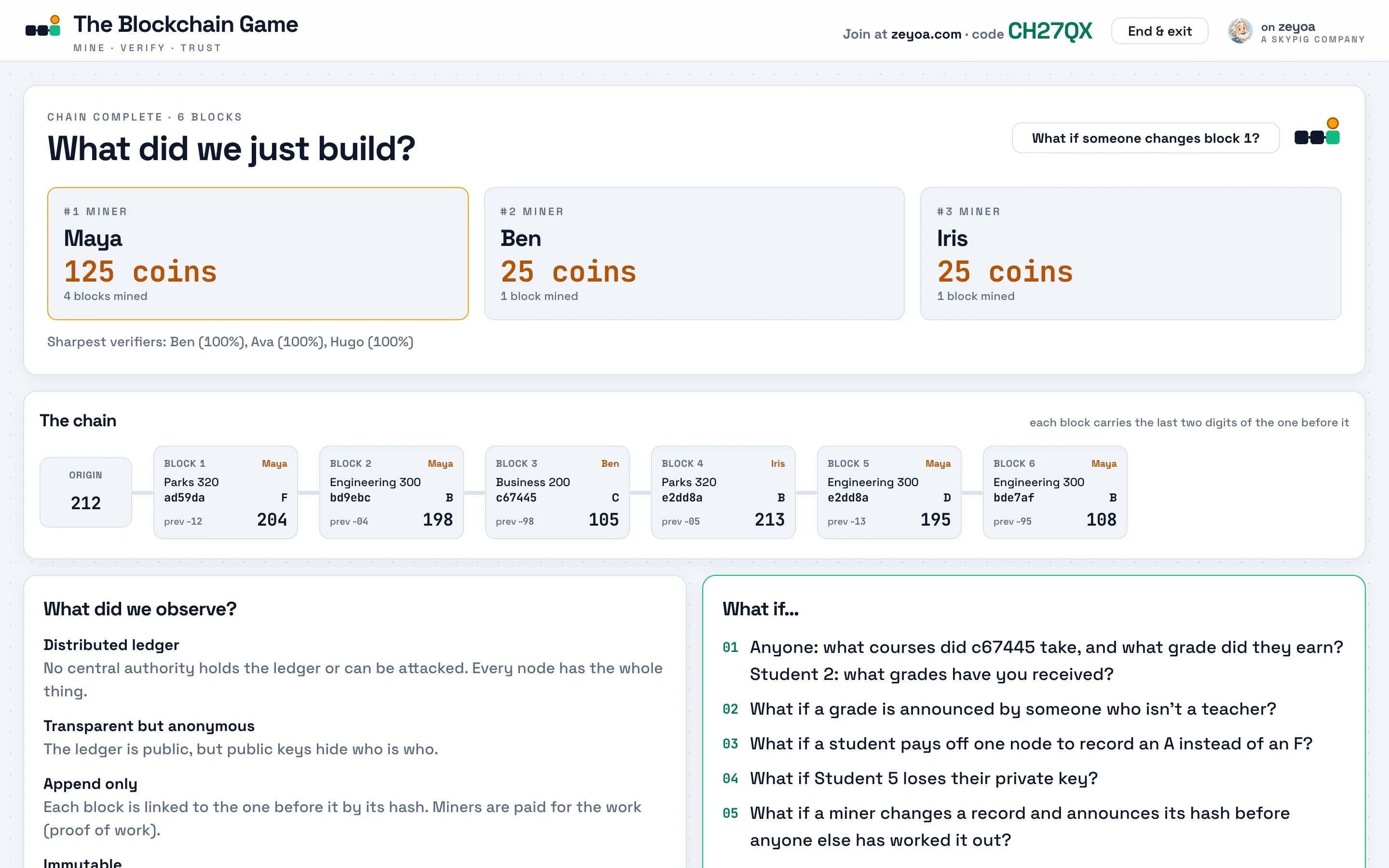1389x868 pixels.
Task: Open Block 5 card with hash 195
Action: pos(889,492)
